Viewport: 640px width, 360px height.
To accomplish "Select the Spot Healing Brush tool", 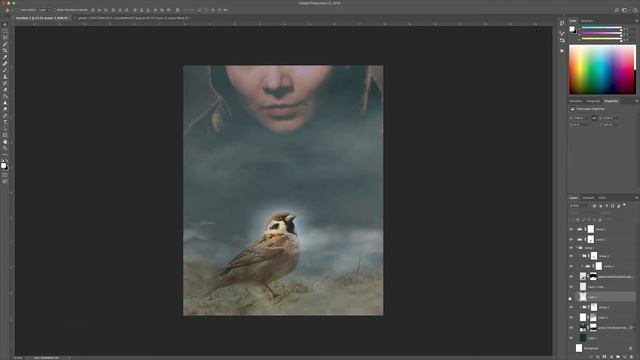I will [5, 64].
